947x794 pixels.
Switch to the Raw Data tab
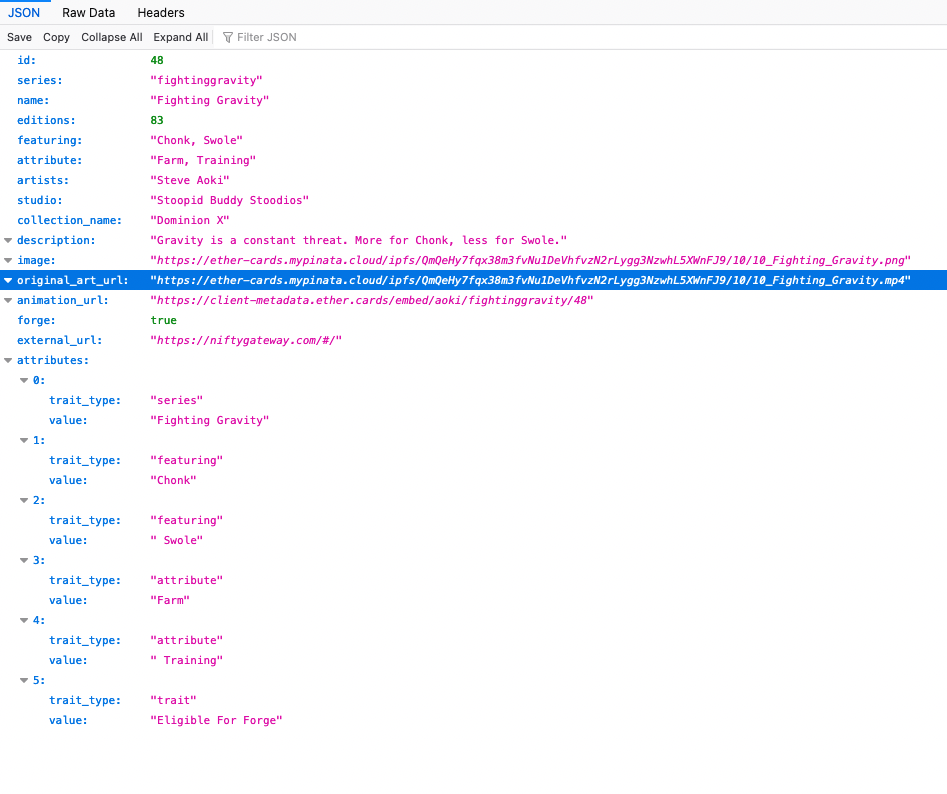point(88,13)
